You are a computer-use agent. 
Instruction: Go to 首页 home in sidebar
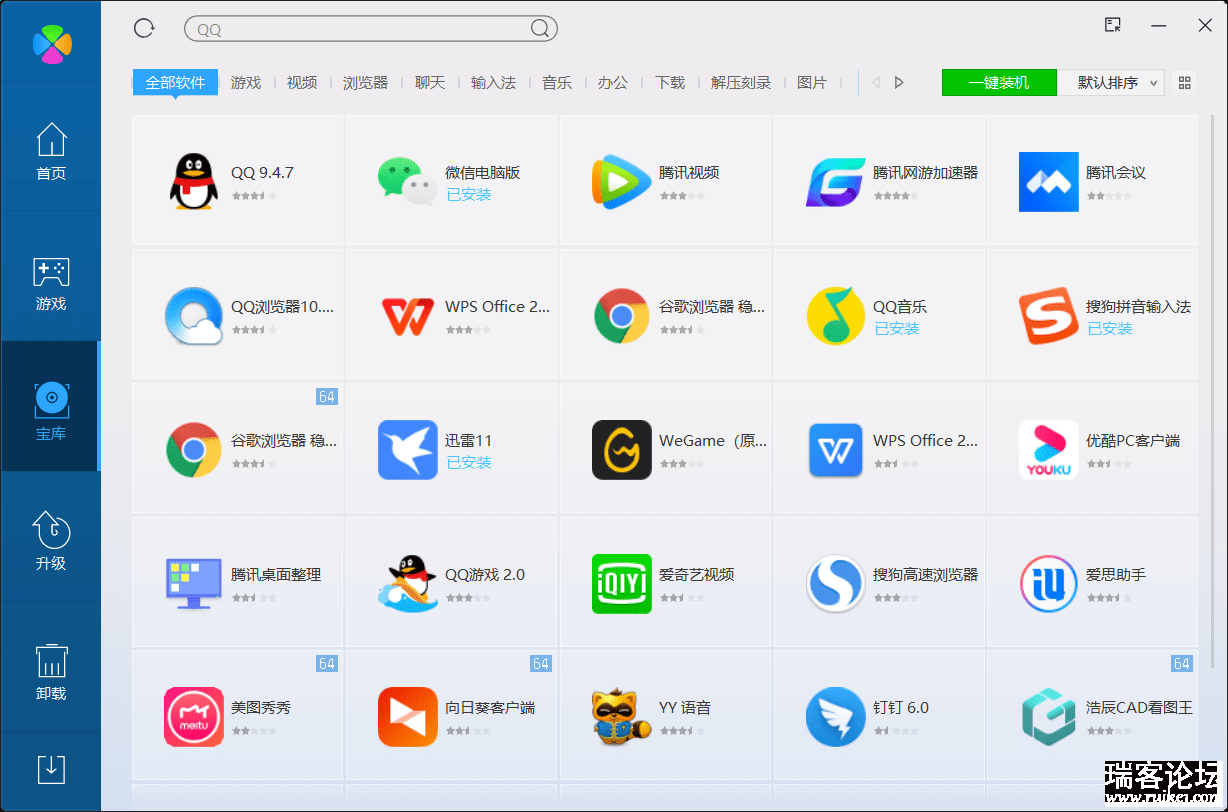(51, 152)
